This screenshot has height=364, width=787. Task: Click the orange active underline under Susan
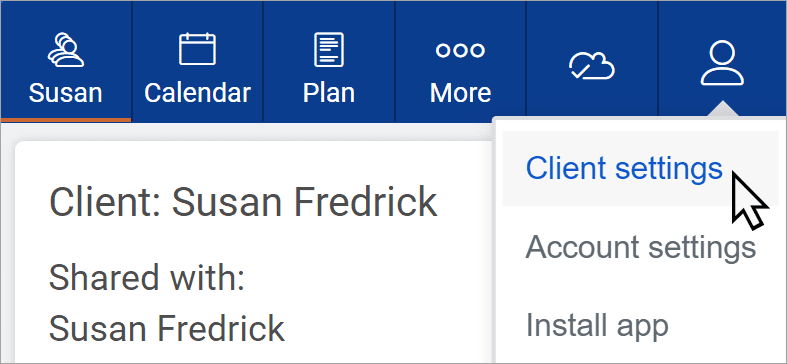[x=66, y=120]
